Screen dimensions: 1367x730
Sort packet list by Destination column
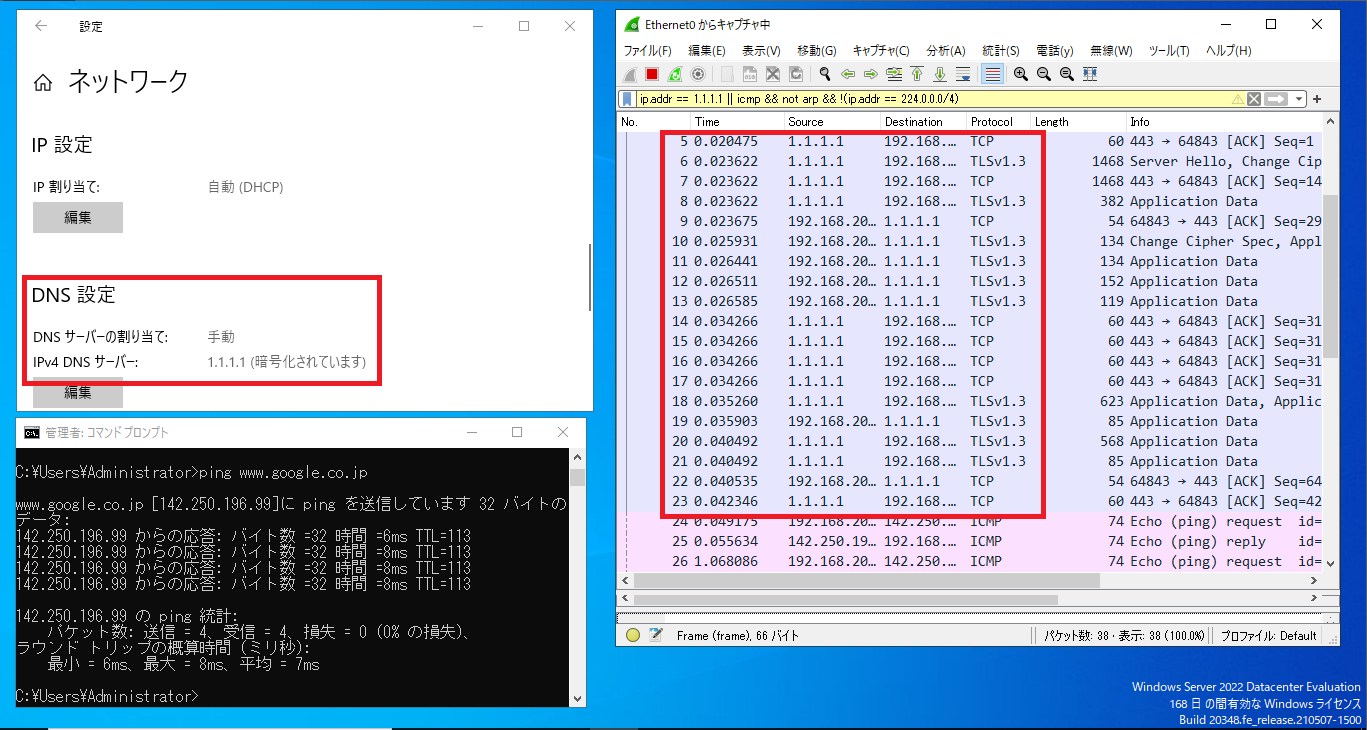[923, 121]
